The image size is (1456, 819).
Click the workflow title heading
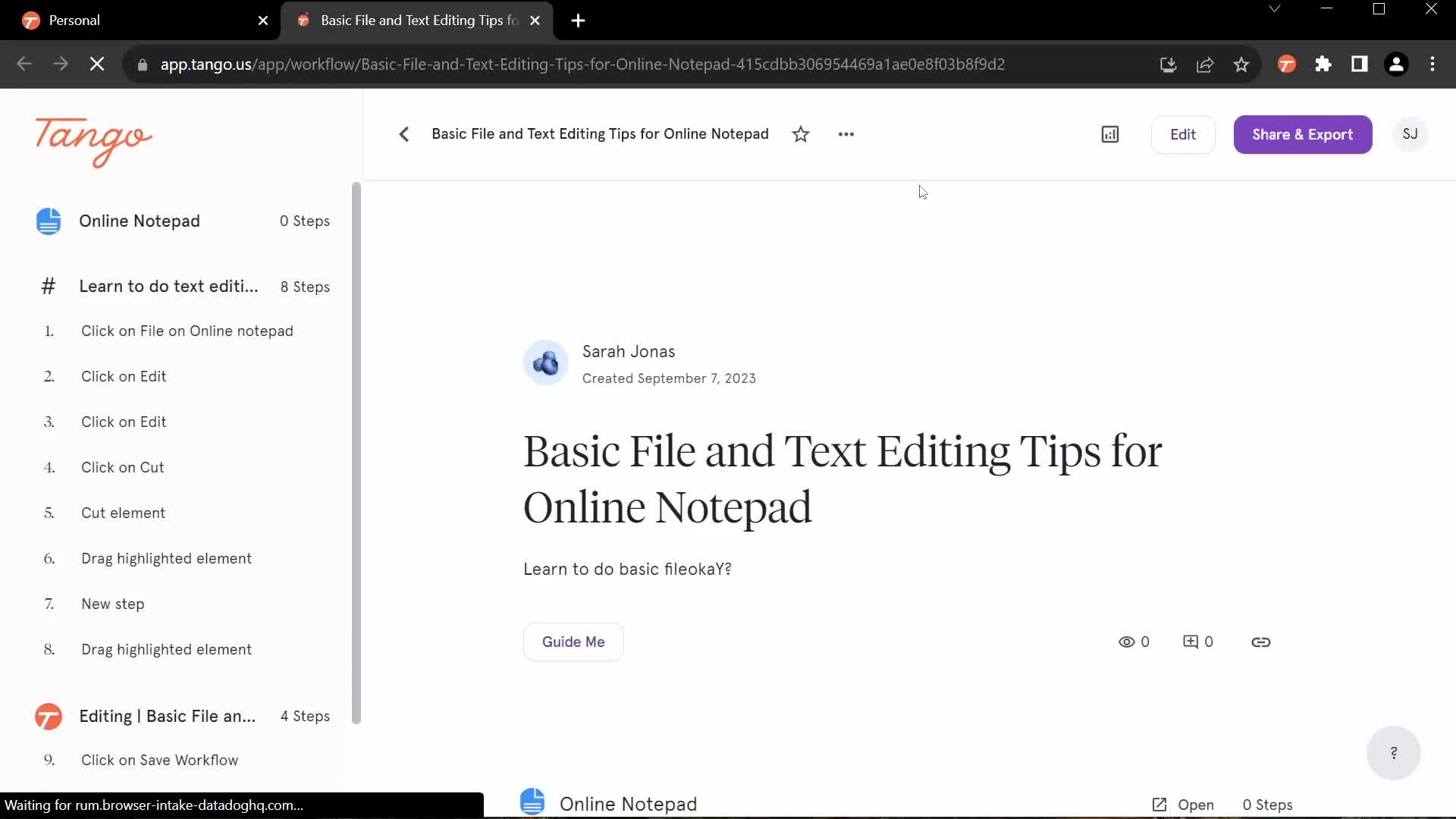point(843,479)
